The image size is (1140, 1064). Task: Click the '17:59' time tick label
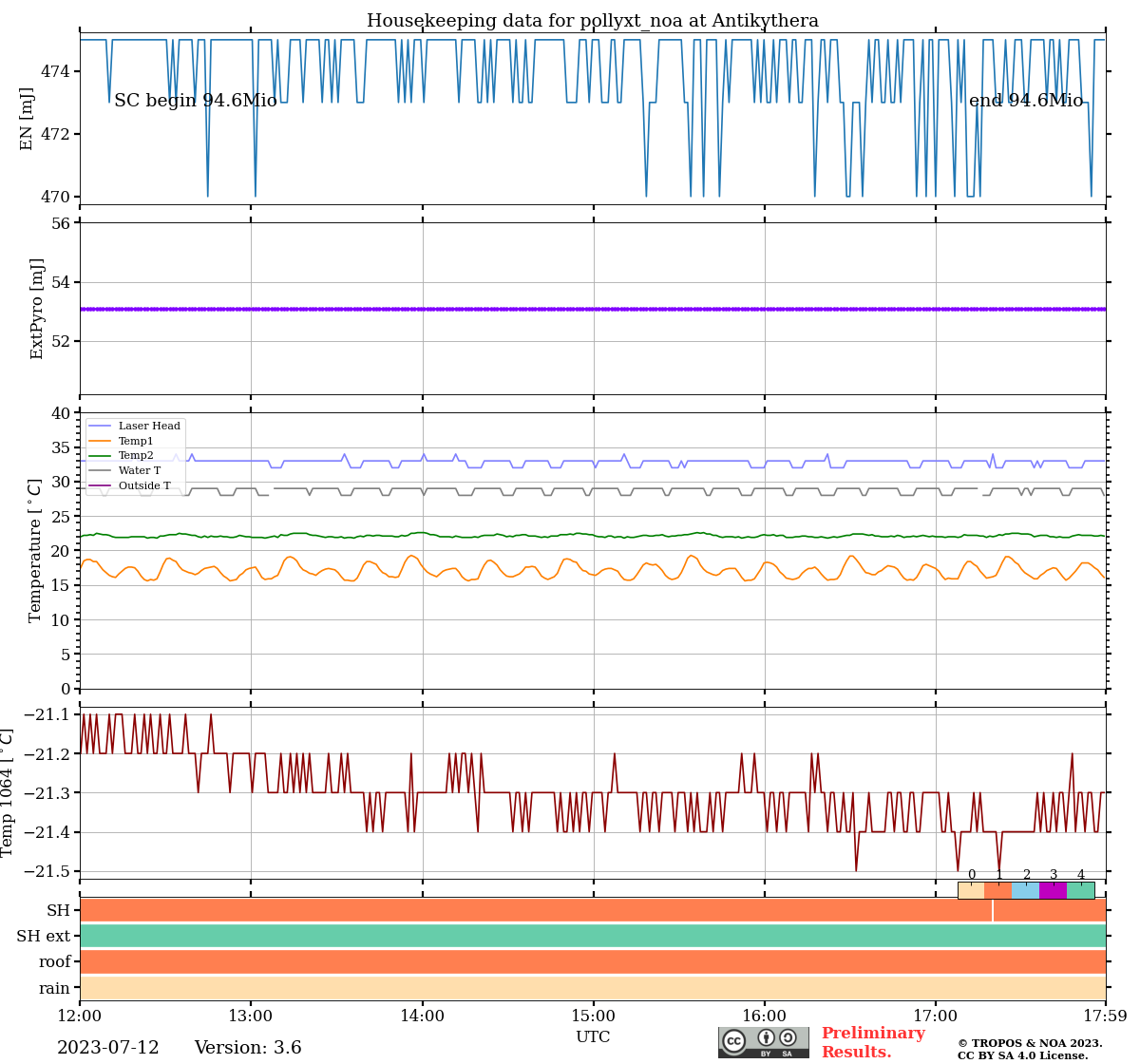[1105, 1016]
